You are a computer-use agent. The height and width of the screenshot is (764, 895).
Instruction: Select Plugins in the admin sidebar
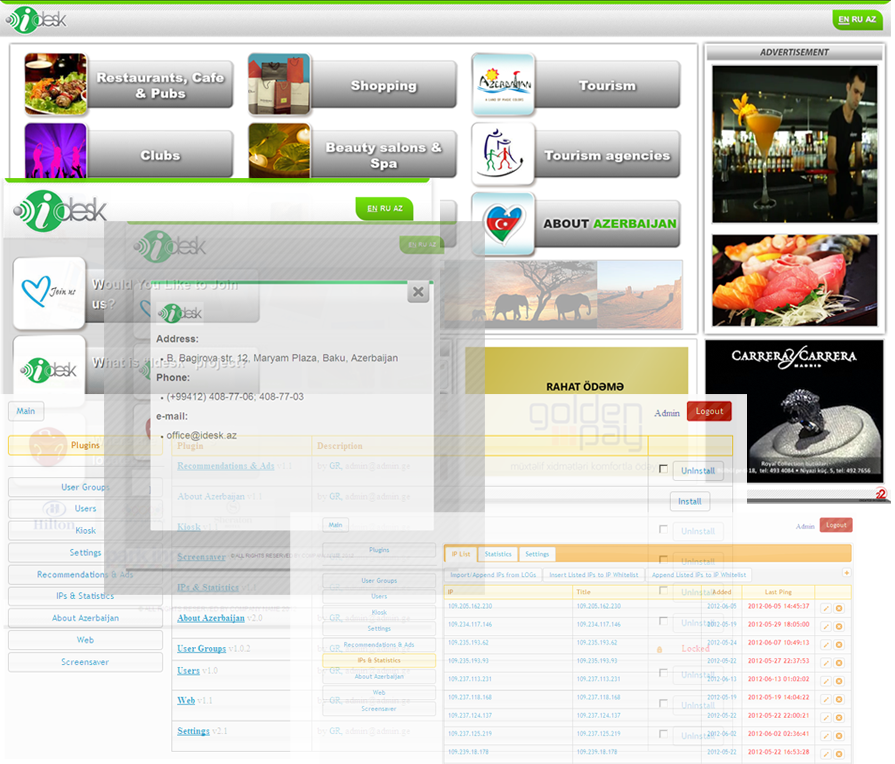click(x=85, y=445)
